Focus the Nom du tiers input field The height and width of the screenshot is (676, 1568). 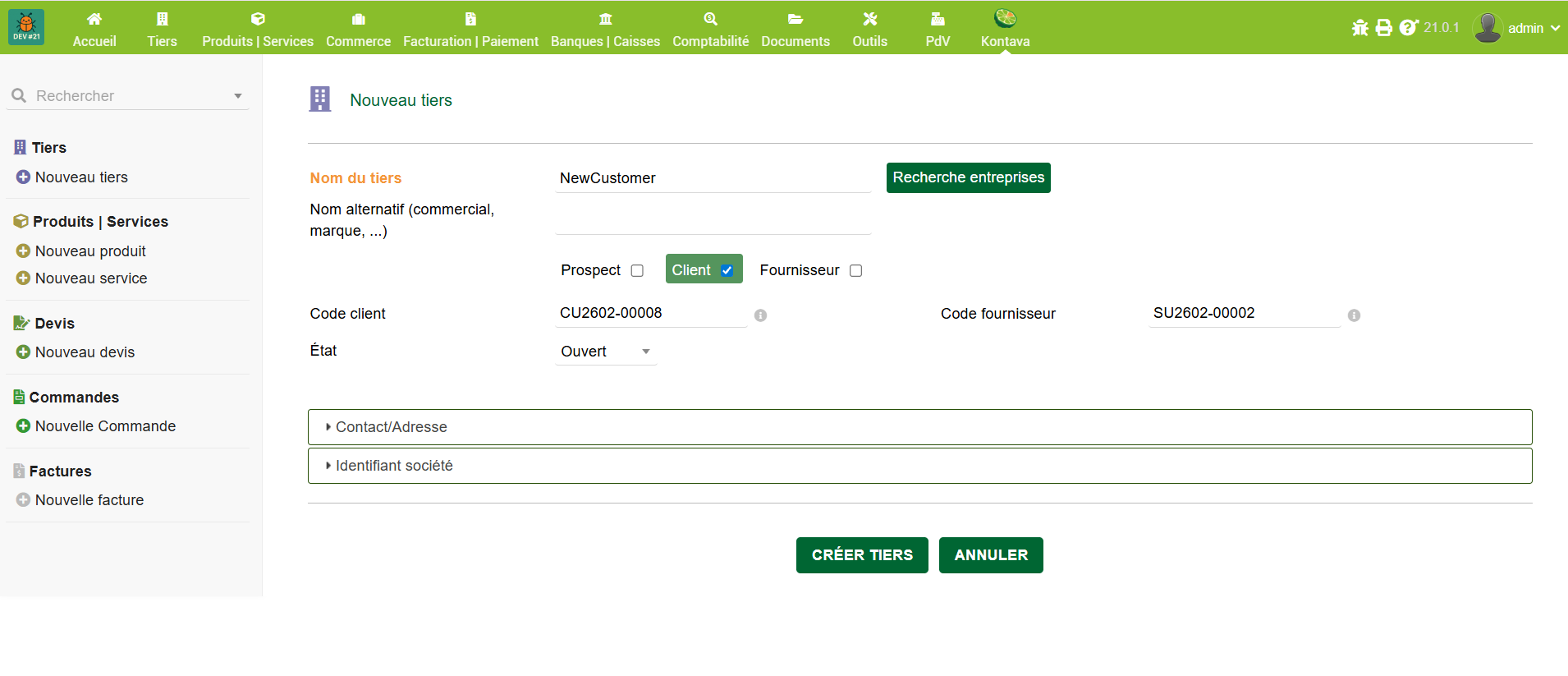pos(713,178)
